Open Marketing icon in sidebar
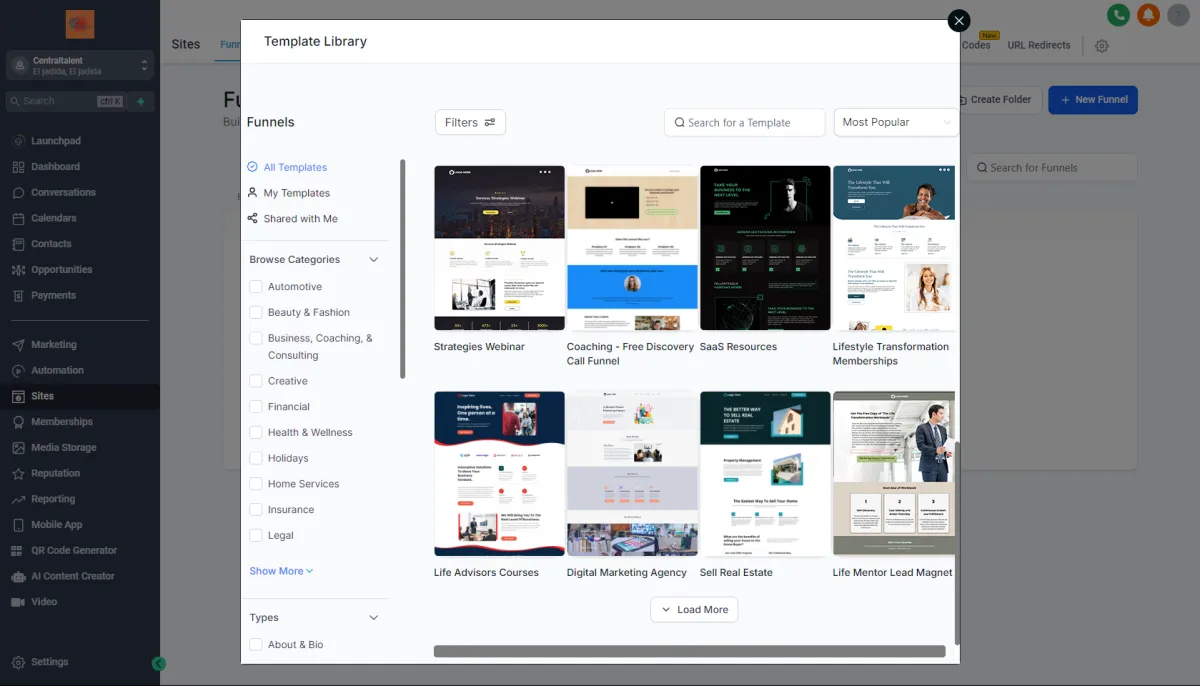The width and height of the screenshot is (1200, 686). 19,345
